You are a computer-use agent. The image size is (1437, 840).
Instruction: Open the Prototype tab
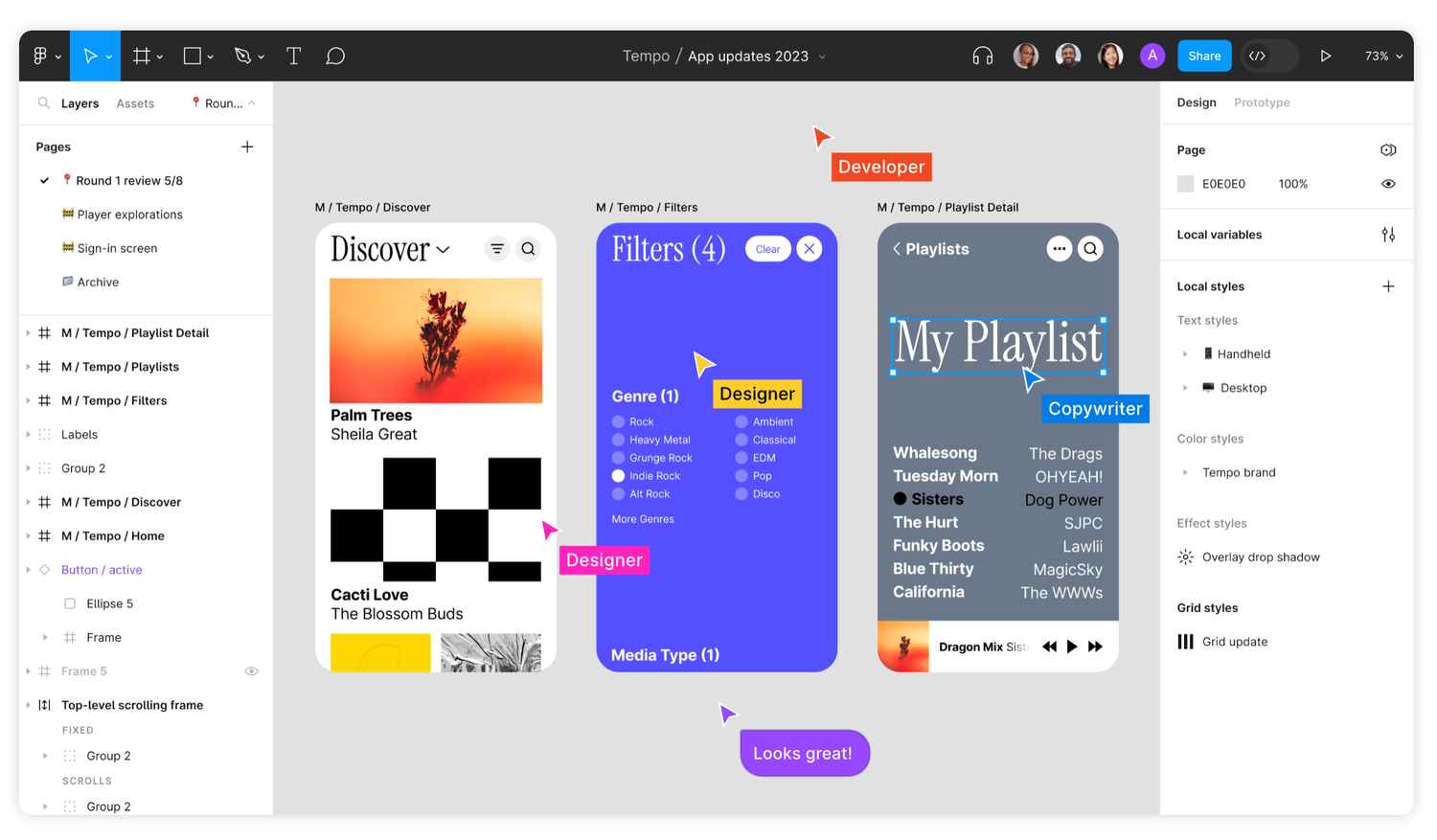point(1263,102)
